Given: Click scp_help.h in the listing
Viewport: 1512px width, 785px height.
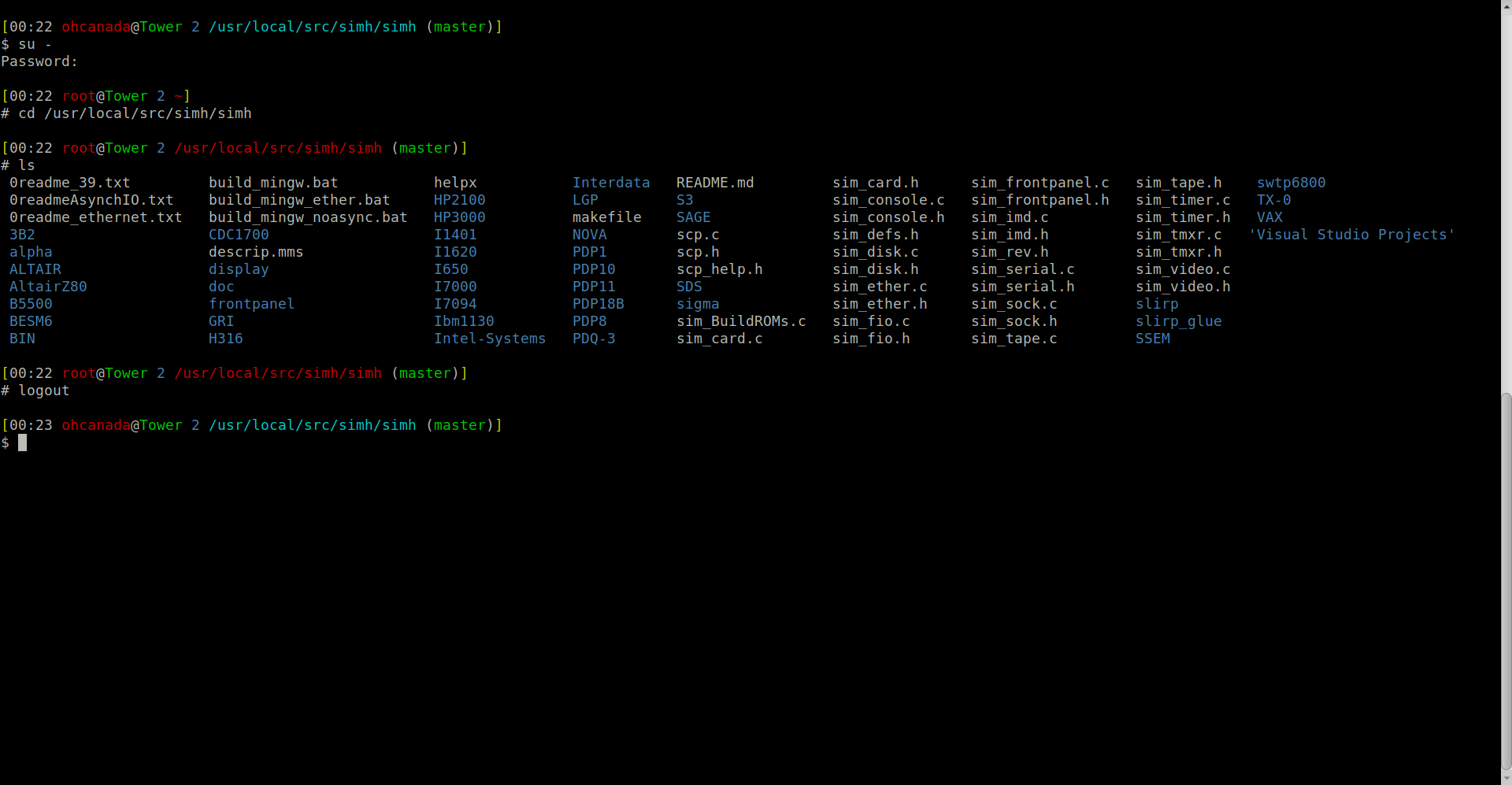Looking at the screenshot, I should pos(720,269).
